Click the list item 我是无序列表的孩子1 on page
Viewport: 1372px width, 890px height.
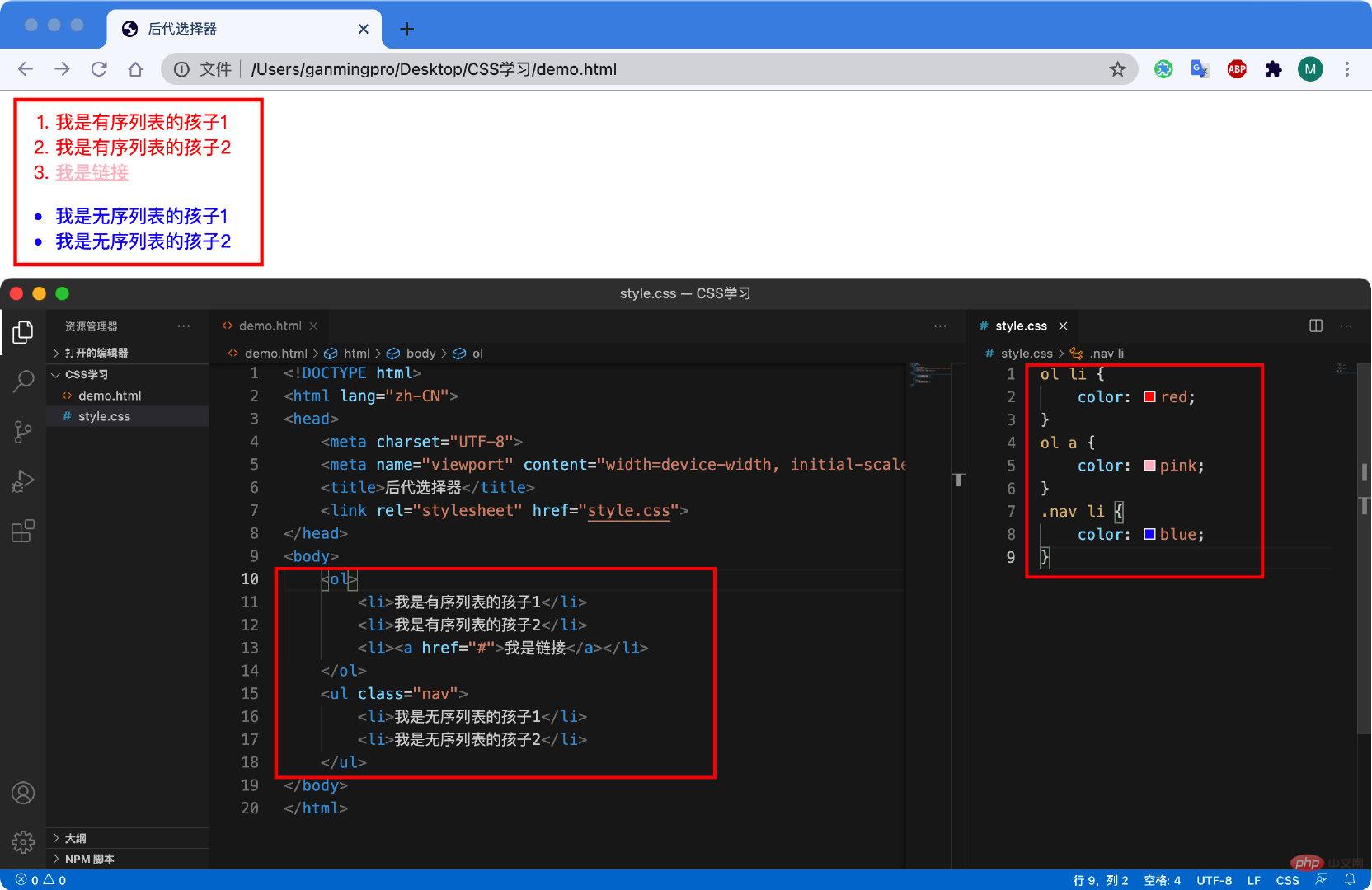pyautogui.click(x=141, y=216)
